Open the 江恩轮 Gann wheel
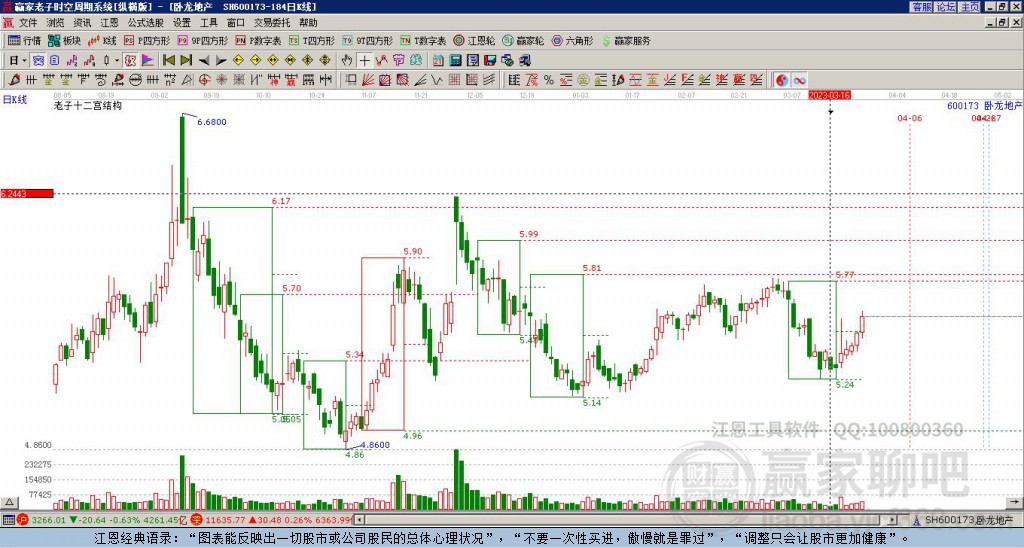 (475, 40)
